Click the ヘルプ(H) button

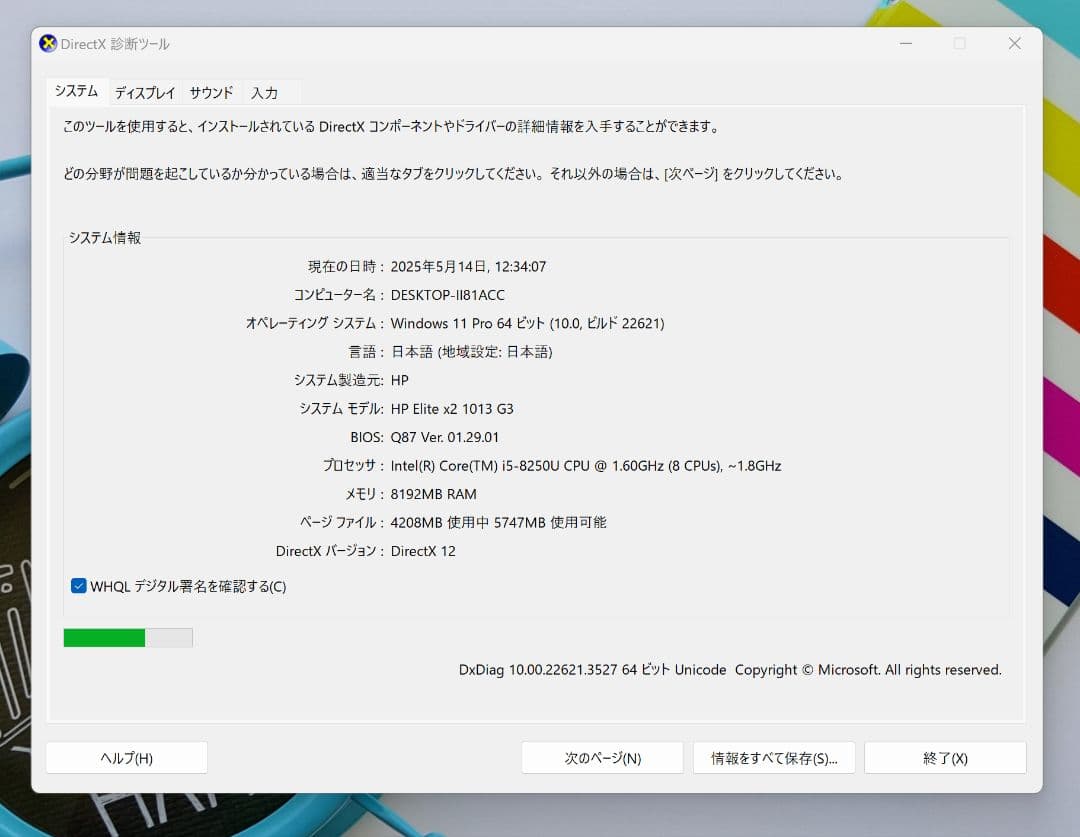[127, 757]
